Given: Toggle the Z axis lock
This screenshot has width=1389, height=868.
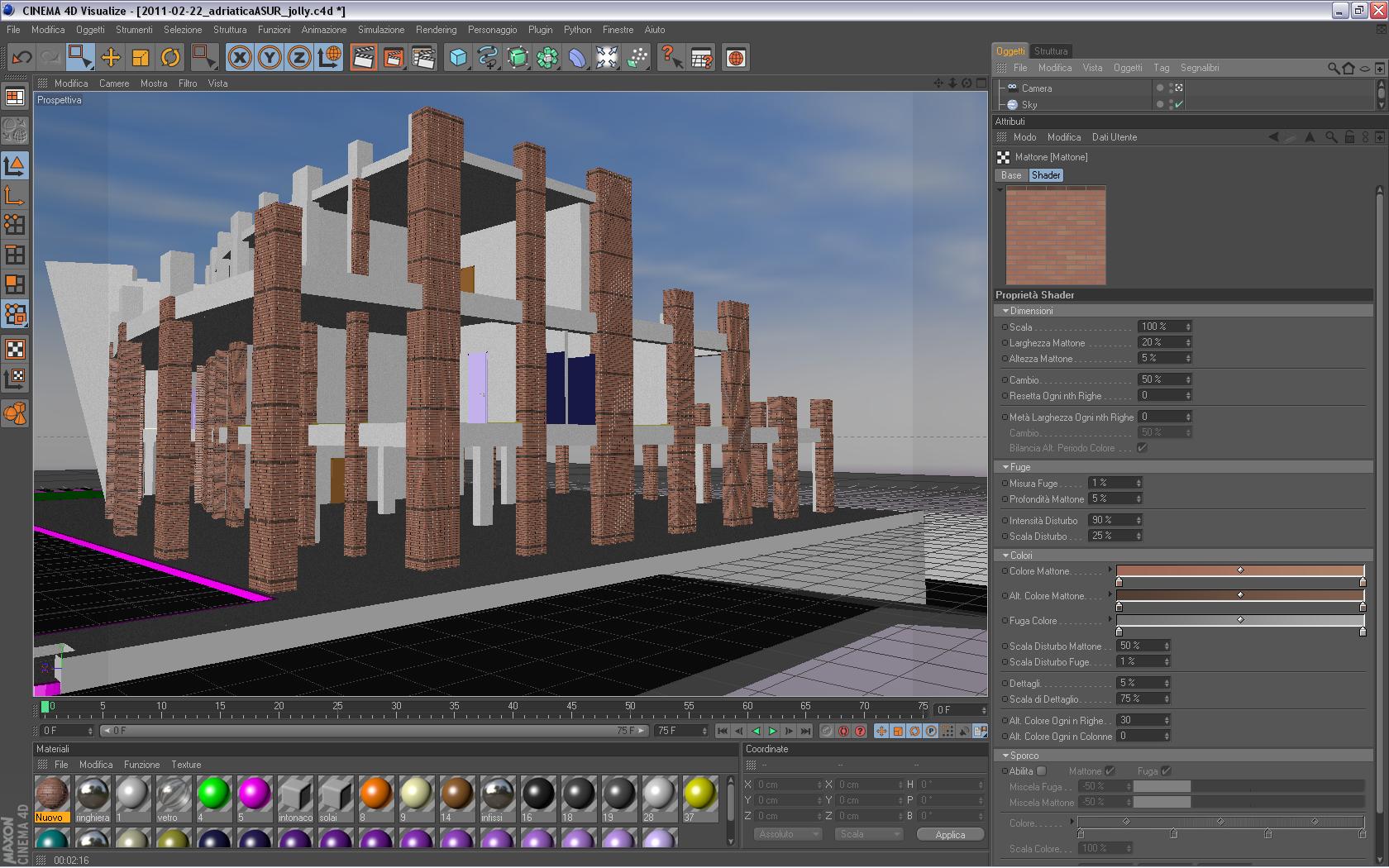Looking at the screenshot, I should (x=299, y=58).
